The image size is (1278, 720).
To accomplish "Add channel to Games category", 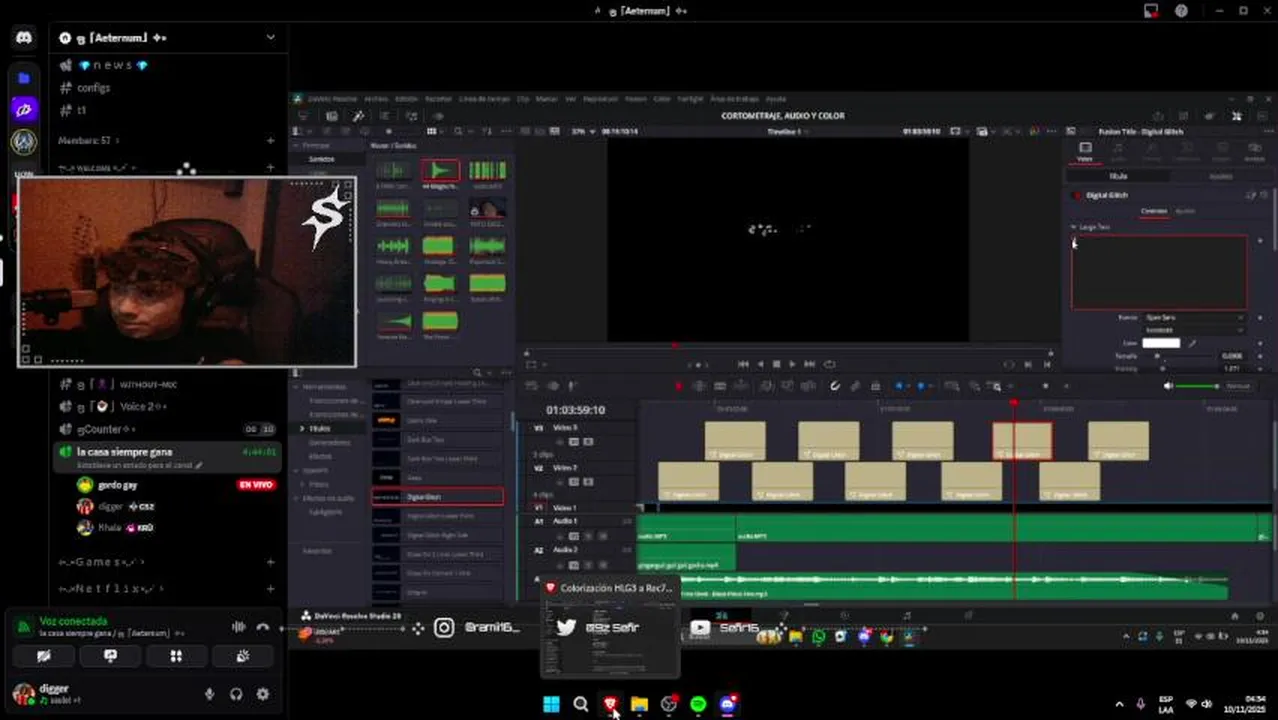I will [x=270, y=562].
